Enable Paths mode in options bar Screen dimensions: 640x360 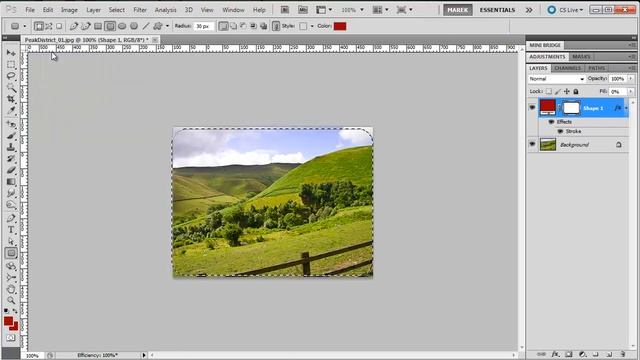pyautogui.click(x=49, y=26)
